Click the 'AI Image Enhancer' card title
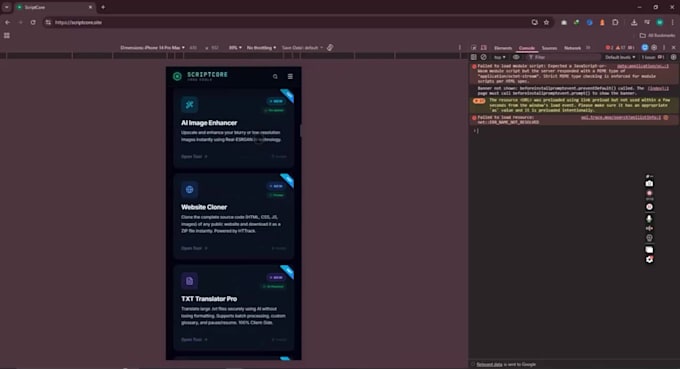Image resolution: width=680 pixels, height=369 pixels. (x=209, y=123)
